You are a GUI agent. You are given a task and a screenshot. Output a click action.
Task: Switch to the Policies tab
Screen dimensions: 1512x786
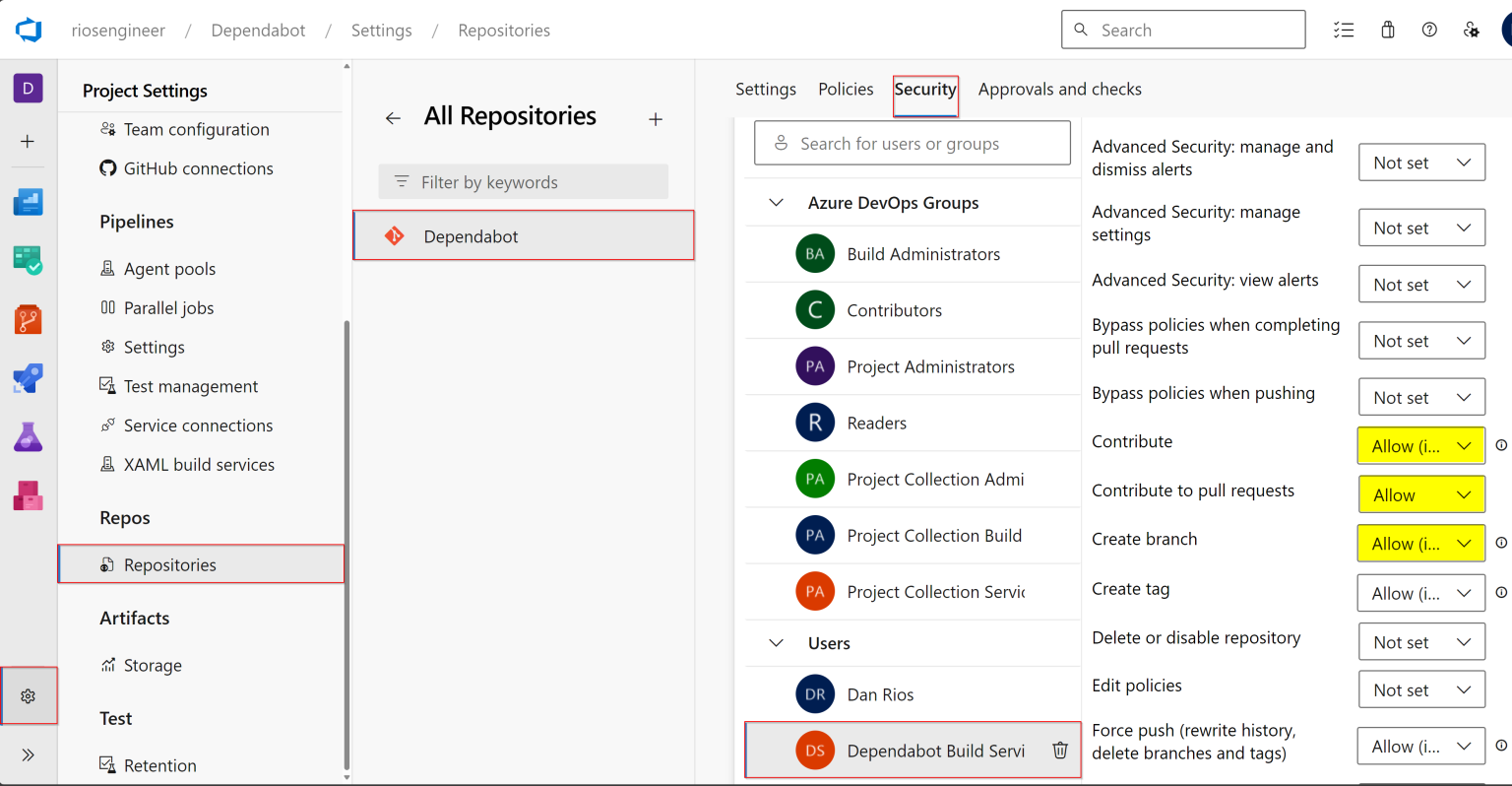tap(845, 89)
